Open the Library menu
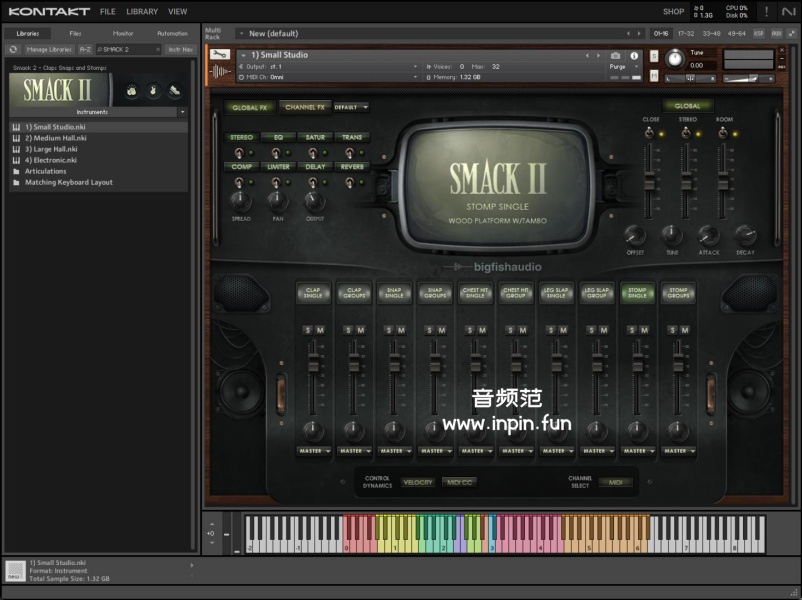 [142, 12]
